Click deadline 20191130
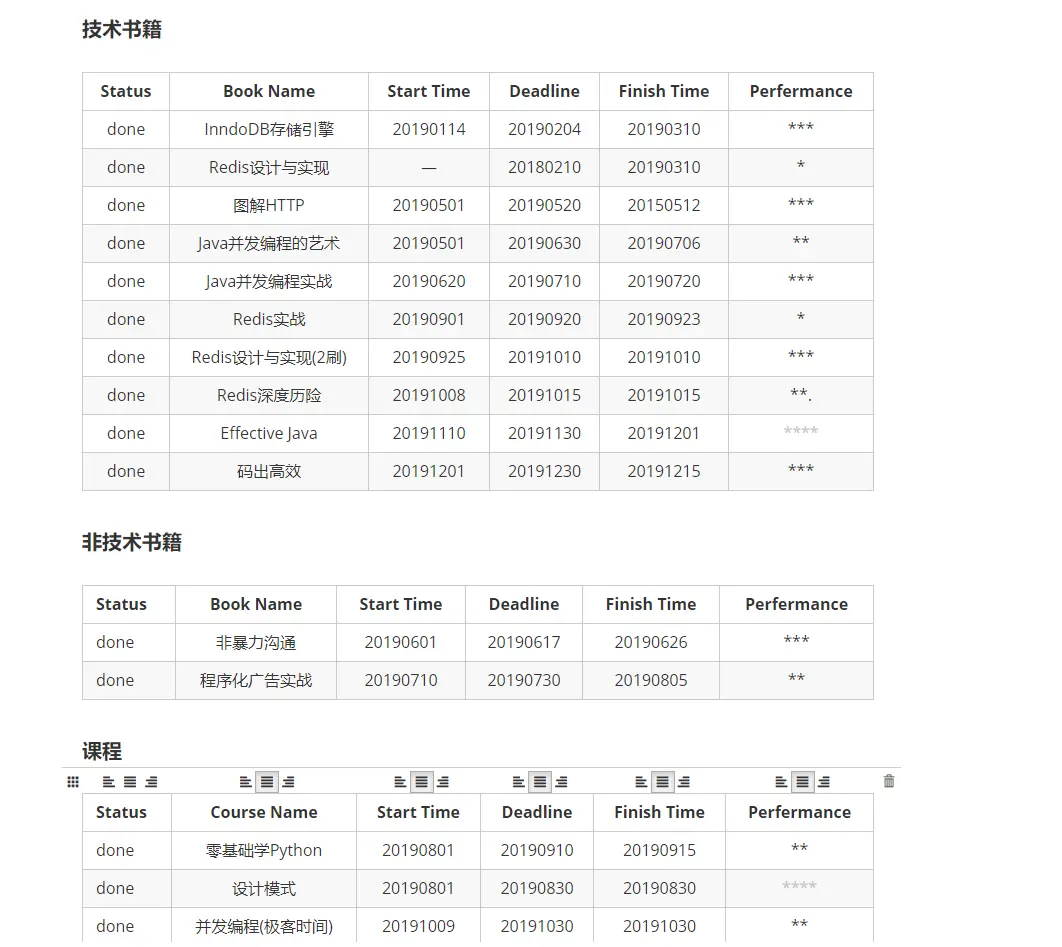Viewport: 1062px width, 947px height. click(x=545, y=433)
